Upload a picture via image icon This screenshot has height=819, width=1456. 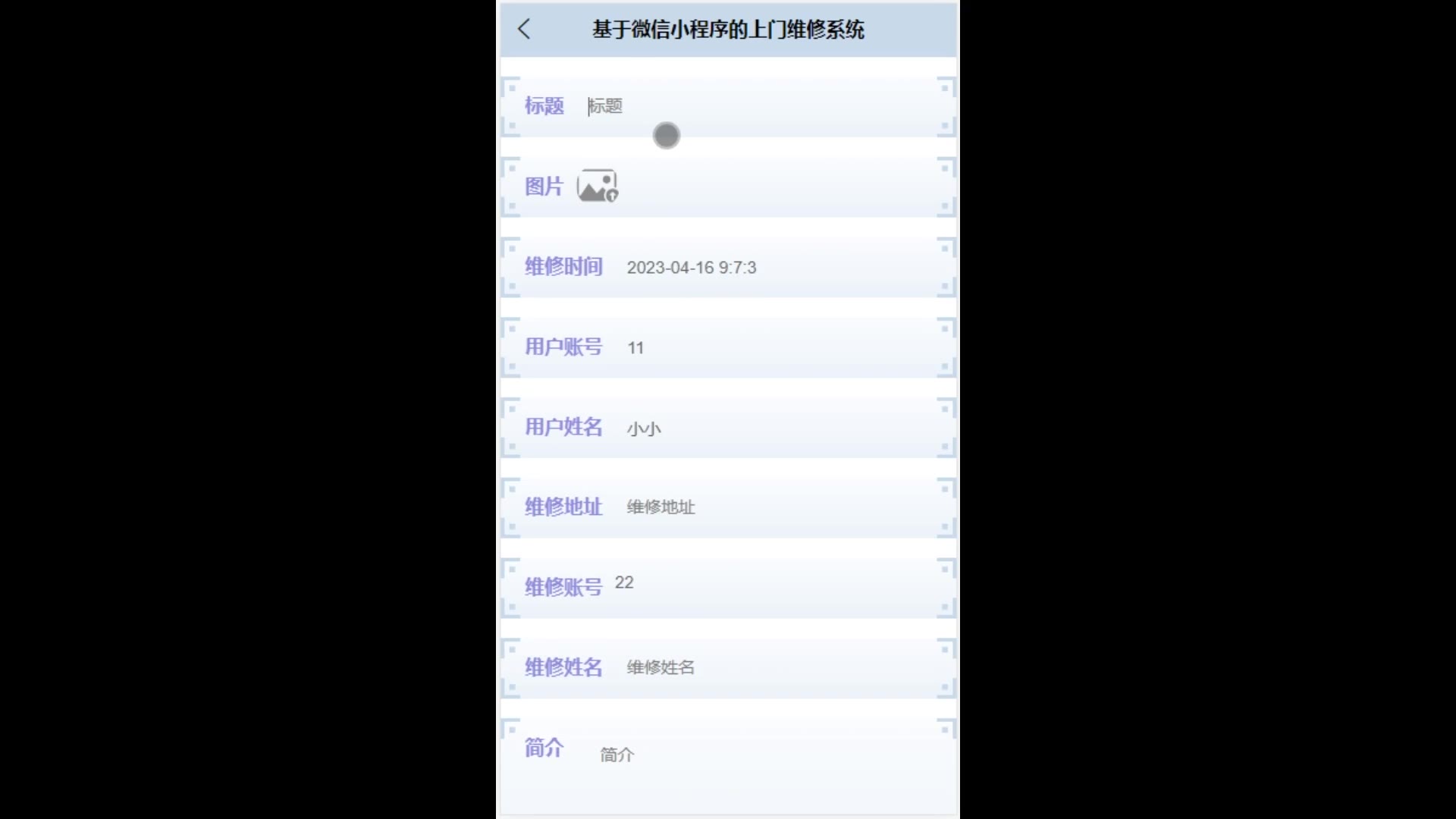click(598, 186)
